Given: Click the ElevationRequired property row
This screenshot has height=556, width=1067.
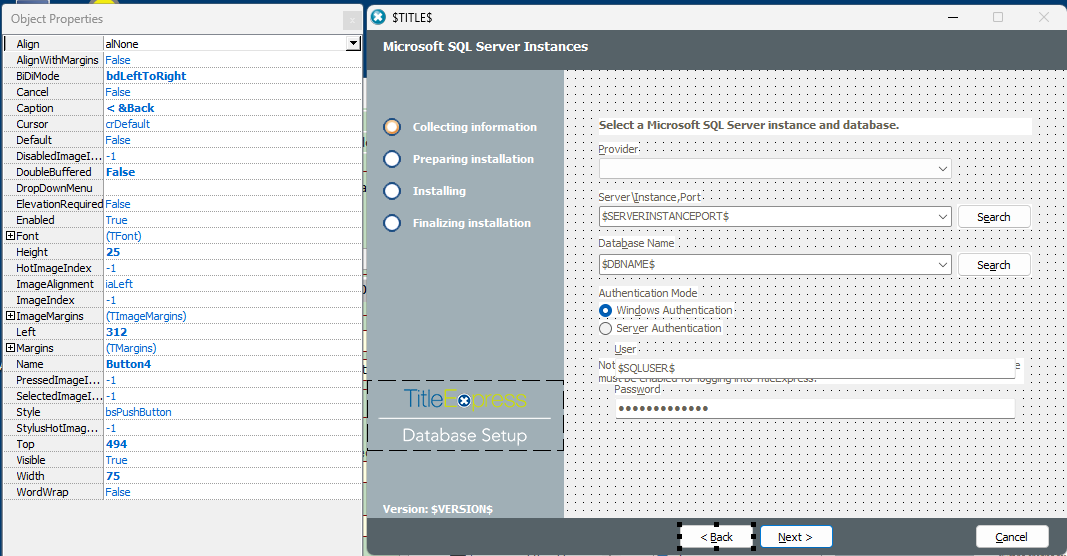Looking at the screenshot, I should pyautogui.click(x=182, y=203).
